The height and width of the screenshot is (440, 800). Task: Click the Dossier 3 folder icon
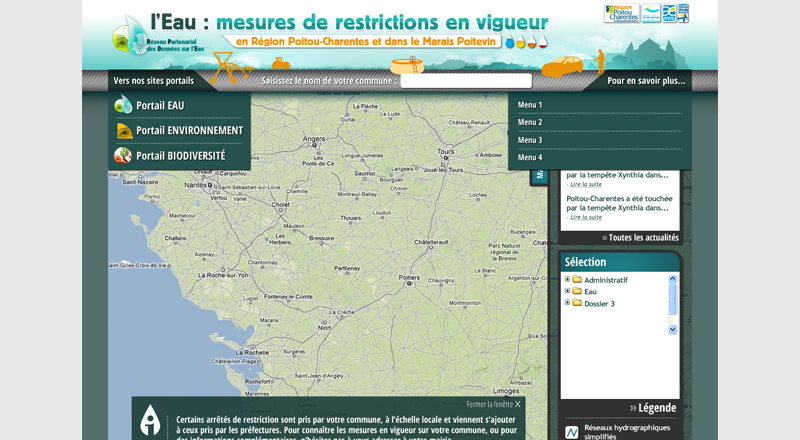pos(577,303)
